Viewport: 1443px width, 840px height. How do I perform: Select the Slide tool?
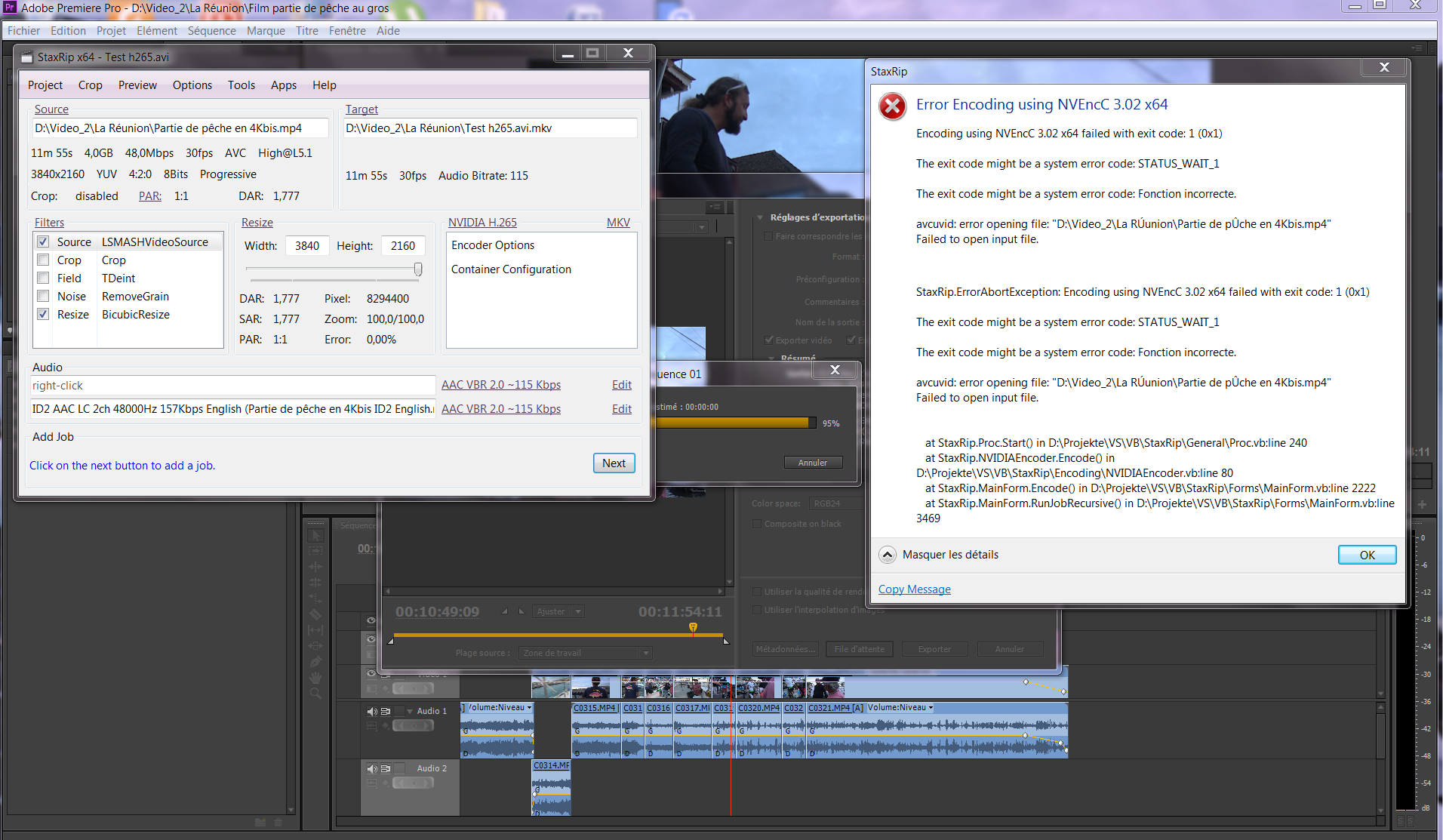click(315, 646)
